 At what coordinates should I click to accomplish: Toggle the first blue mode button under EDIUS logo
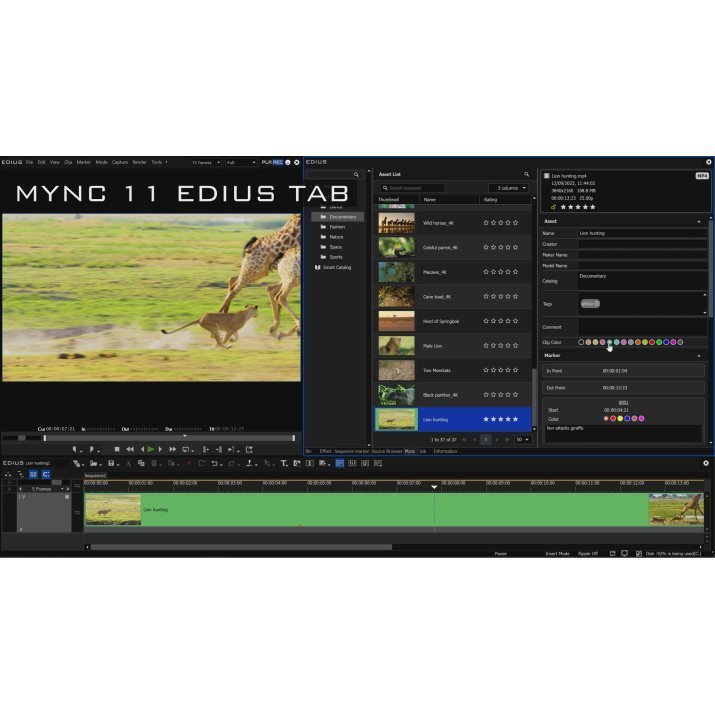pyautogui.click(x=33, y=474)
